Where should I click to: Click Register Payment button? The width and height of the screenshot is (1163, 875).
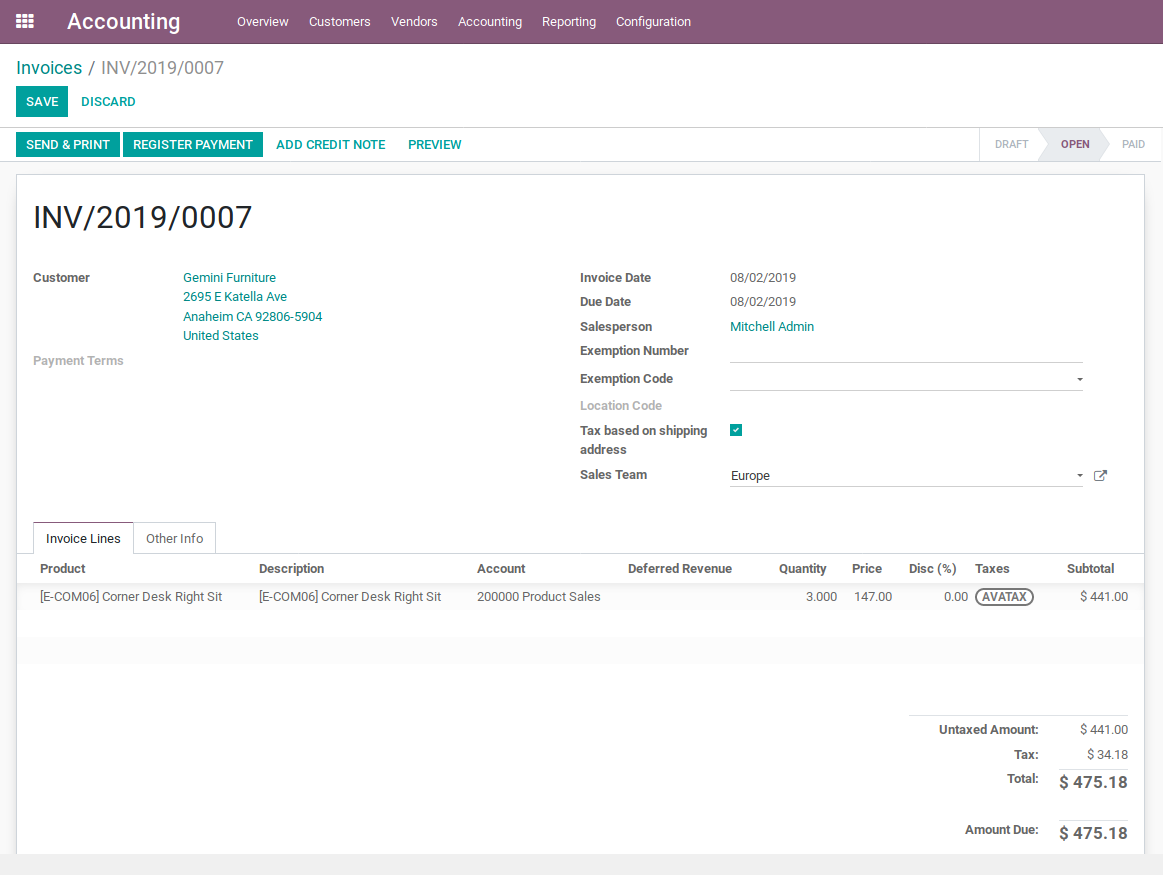(x=192, y=145)
